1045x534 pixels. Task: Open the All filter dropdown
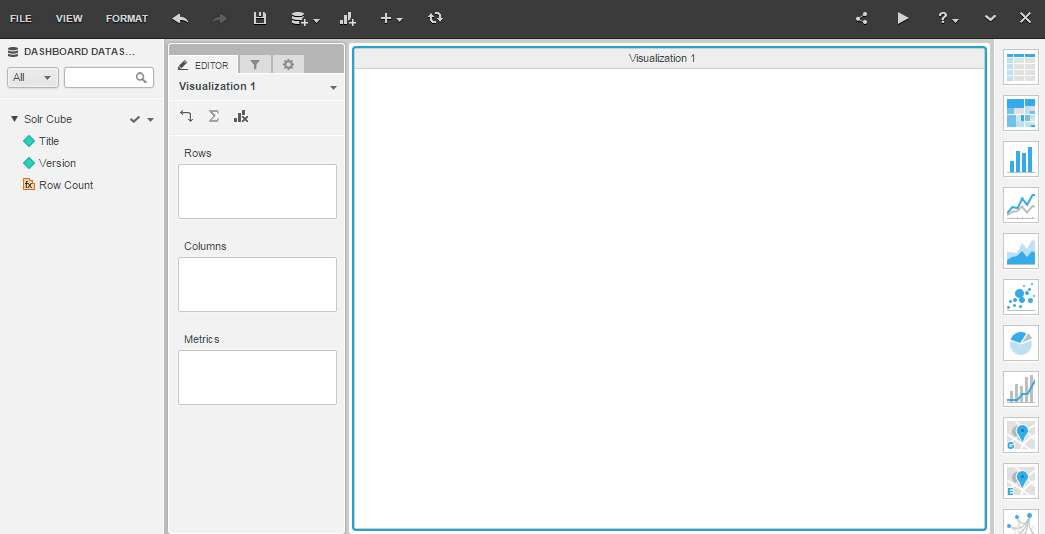click(33, 77)
